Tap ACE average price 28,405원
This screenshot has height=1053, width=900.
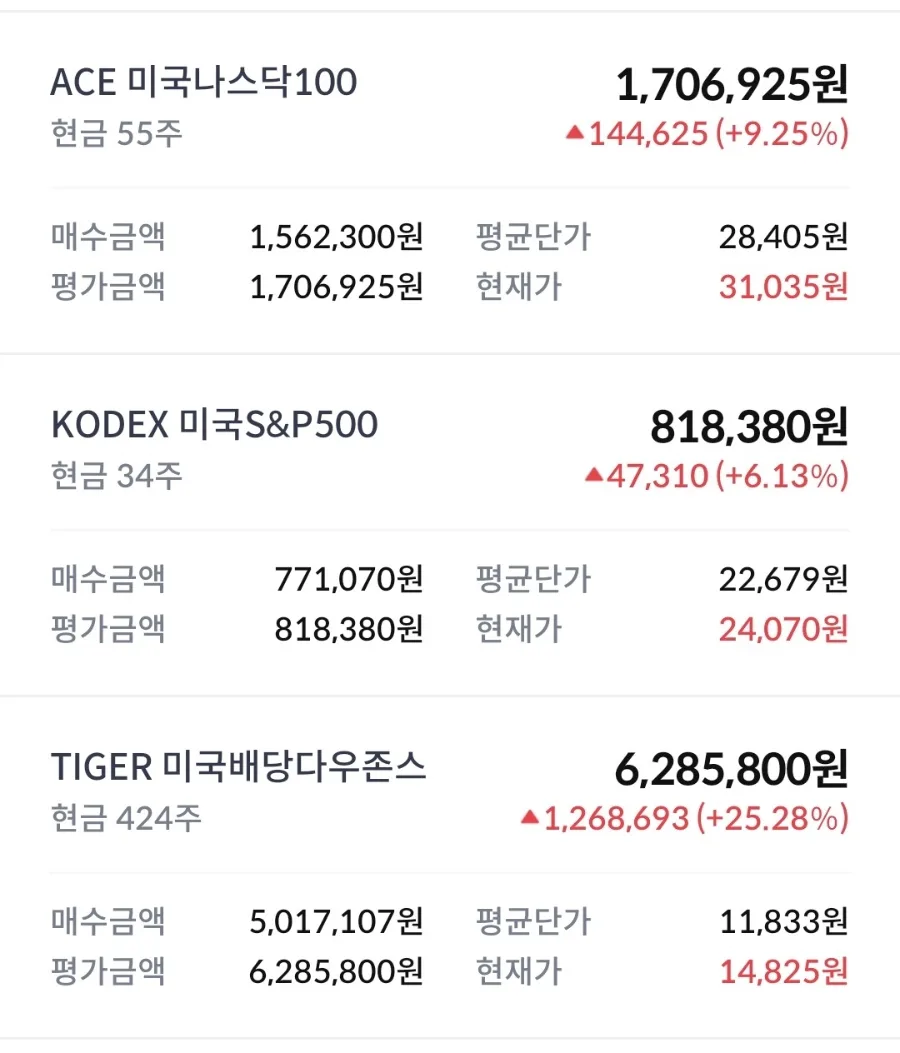784,237
